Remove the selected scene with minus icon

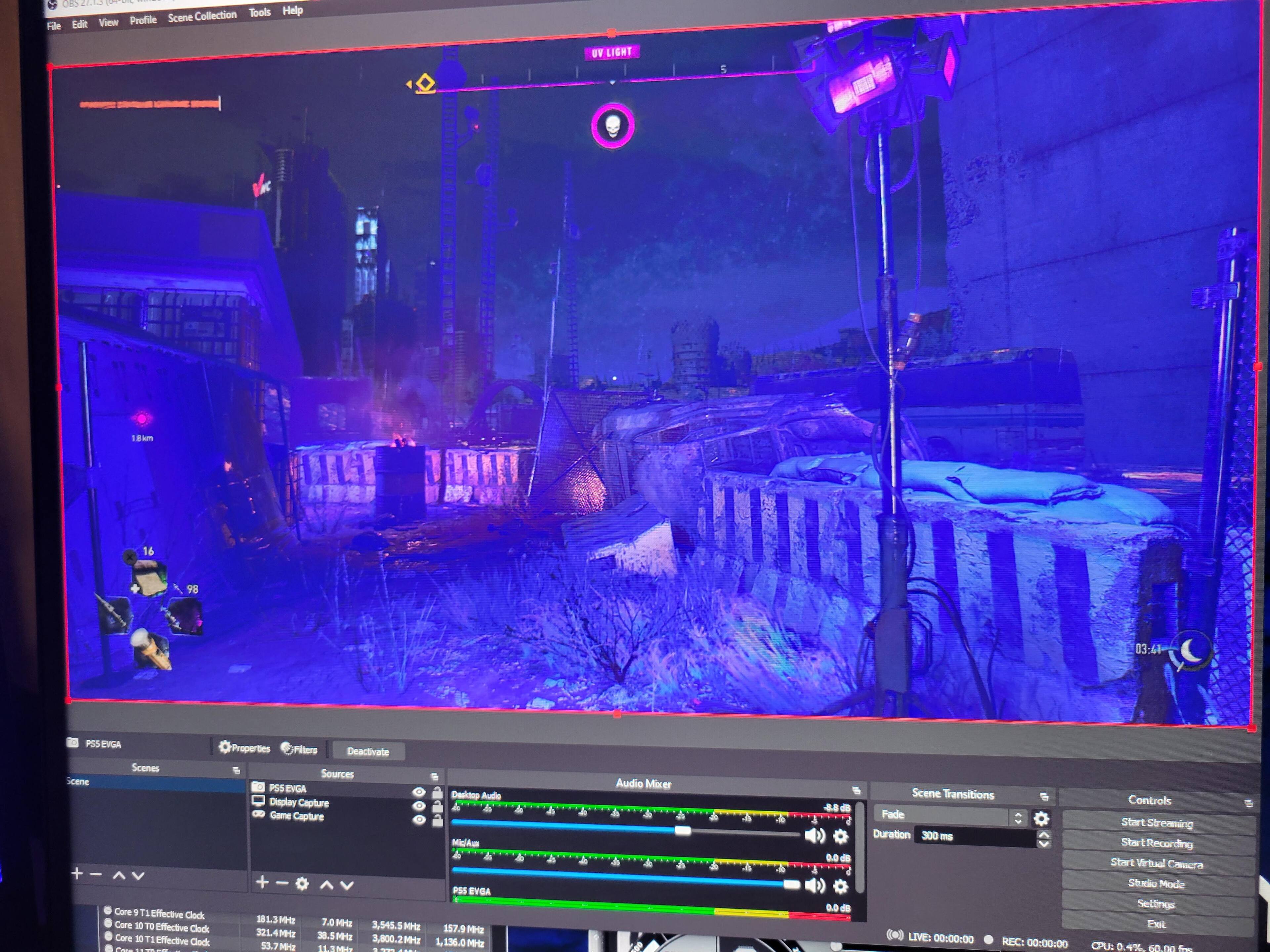point(96,875)
